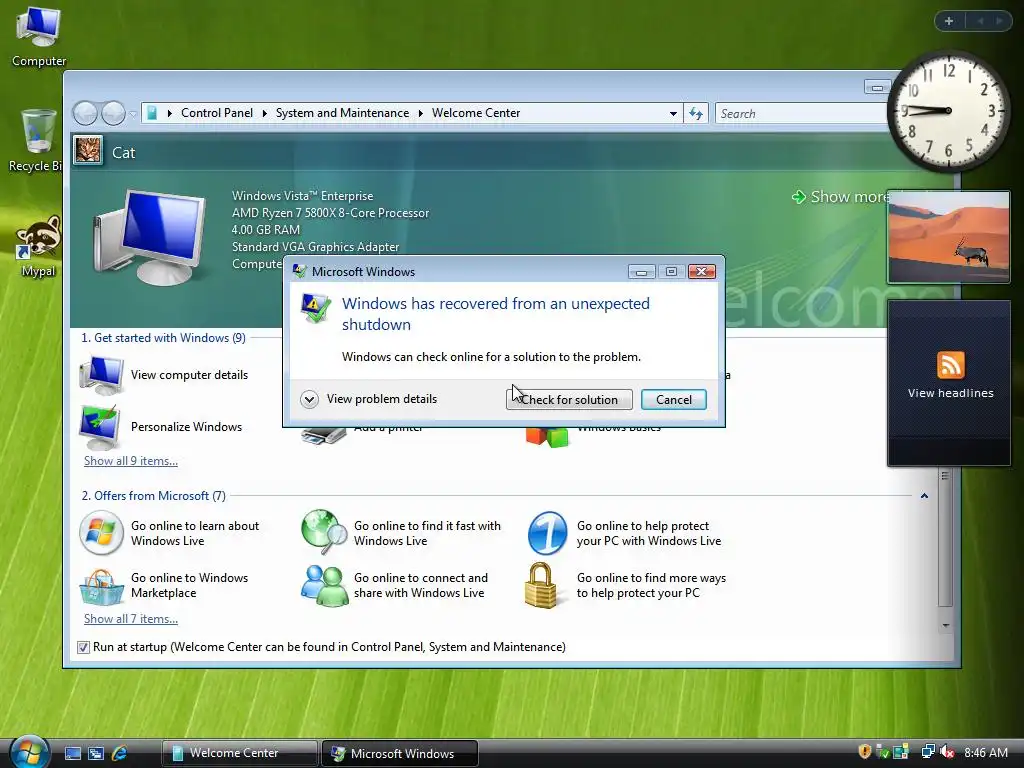Click Go online to find more ways text
Image resolution: width=1024 pixels, height=768 pixels.
pyautogui.click(x=651, y=585)
